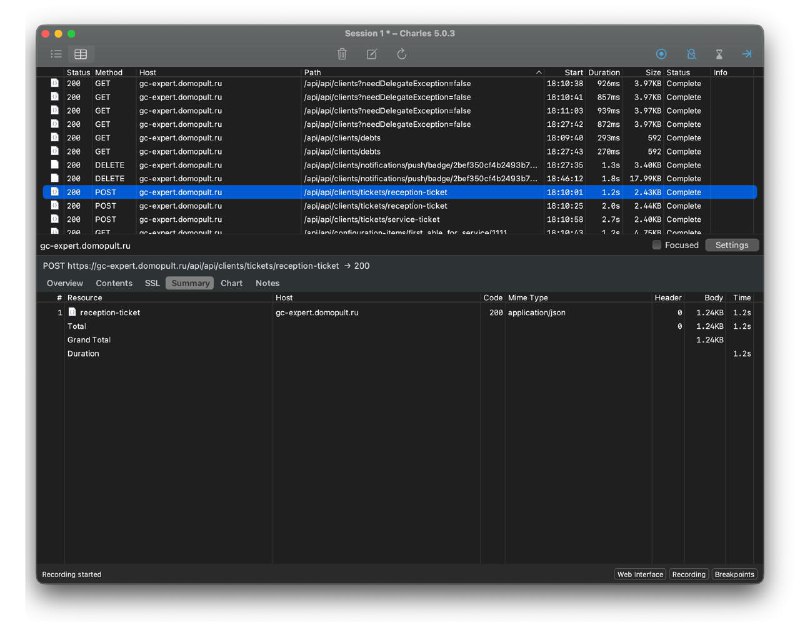Viewport: 800px width, 632px height.
Task: Select the POST service-ticket request row
Action: coord(400,219)
